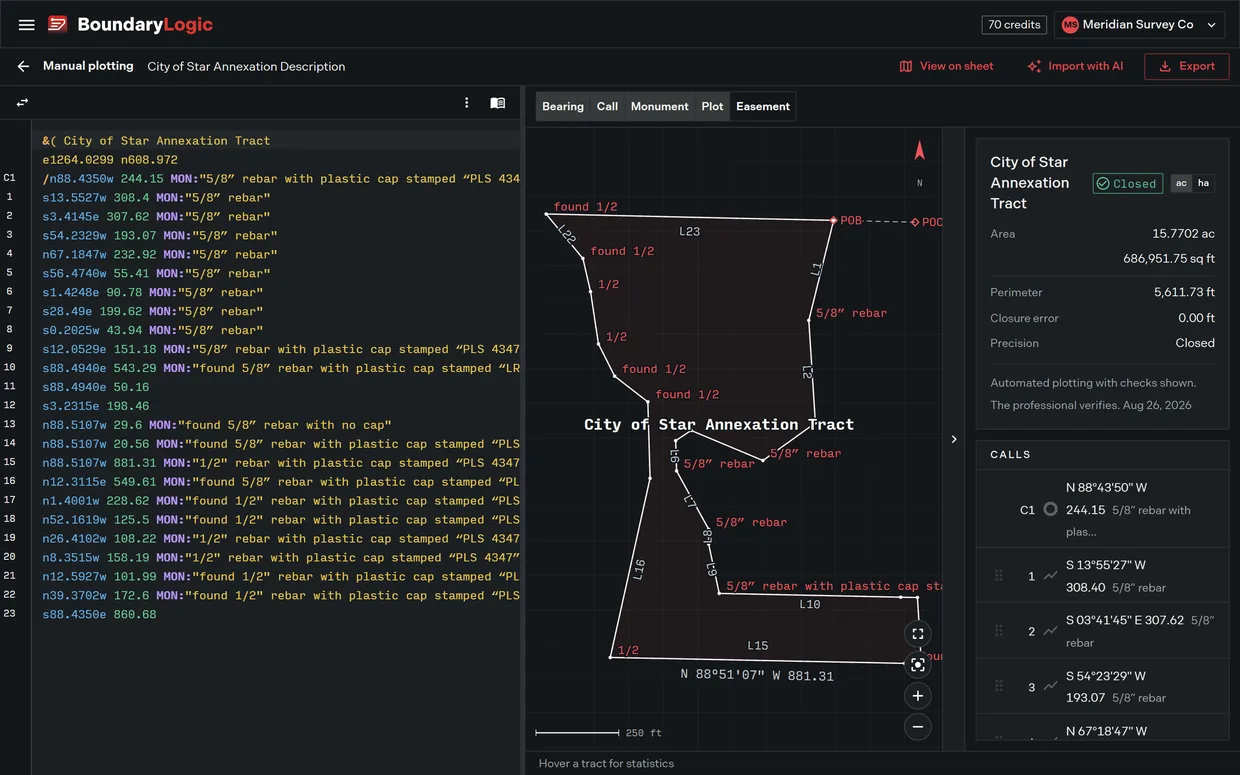Click the L10 line label on the plot
The width and height of the screenshot is (1240, 775).
(x=810, y=604)
